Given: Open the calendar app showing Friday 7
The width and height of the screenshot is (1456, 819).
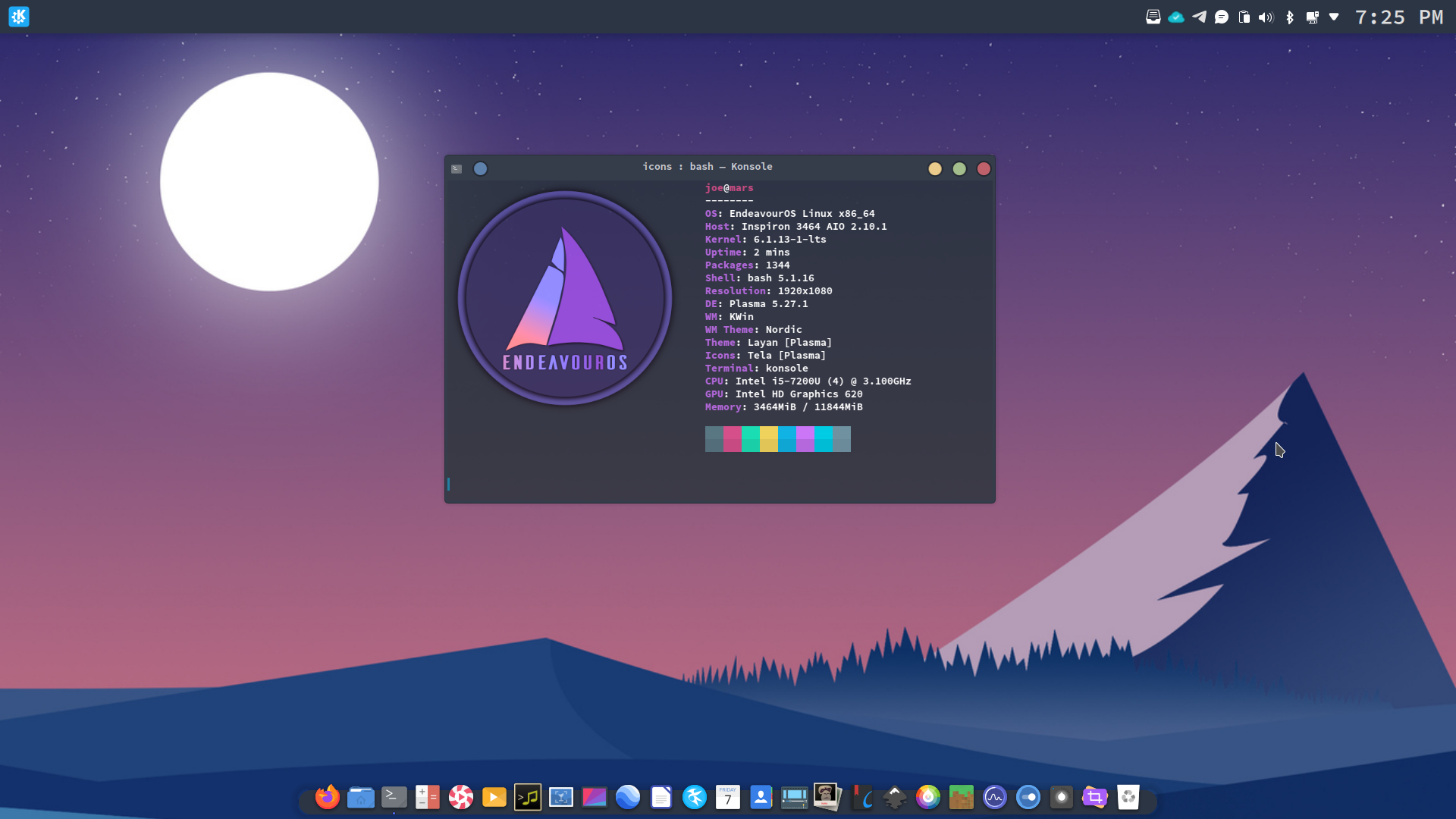Looking at the screenshot, I should pos(727,797).
